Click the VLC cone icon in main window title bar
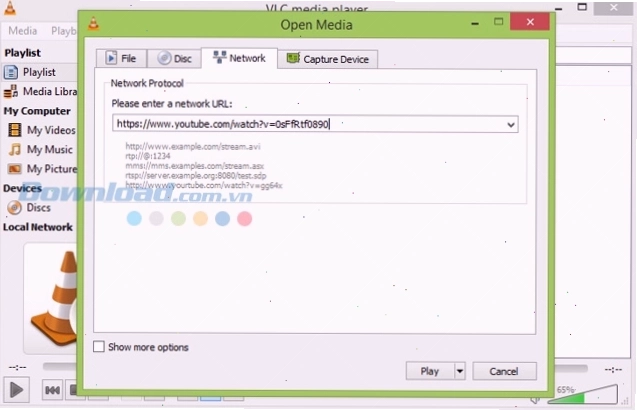 (x=10, y=8)
